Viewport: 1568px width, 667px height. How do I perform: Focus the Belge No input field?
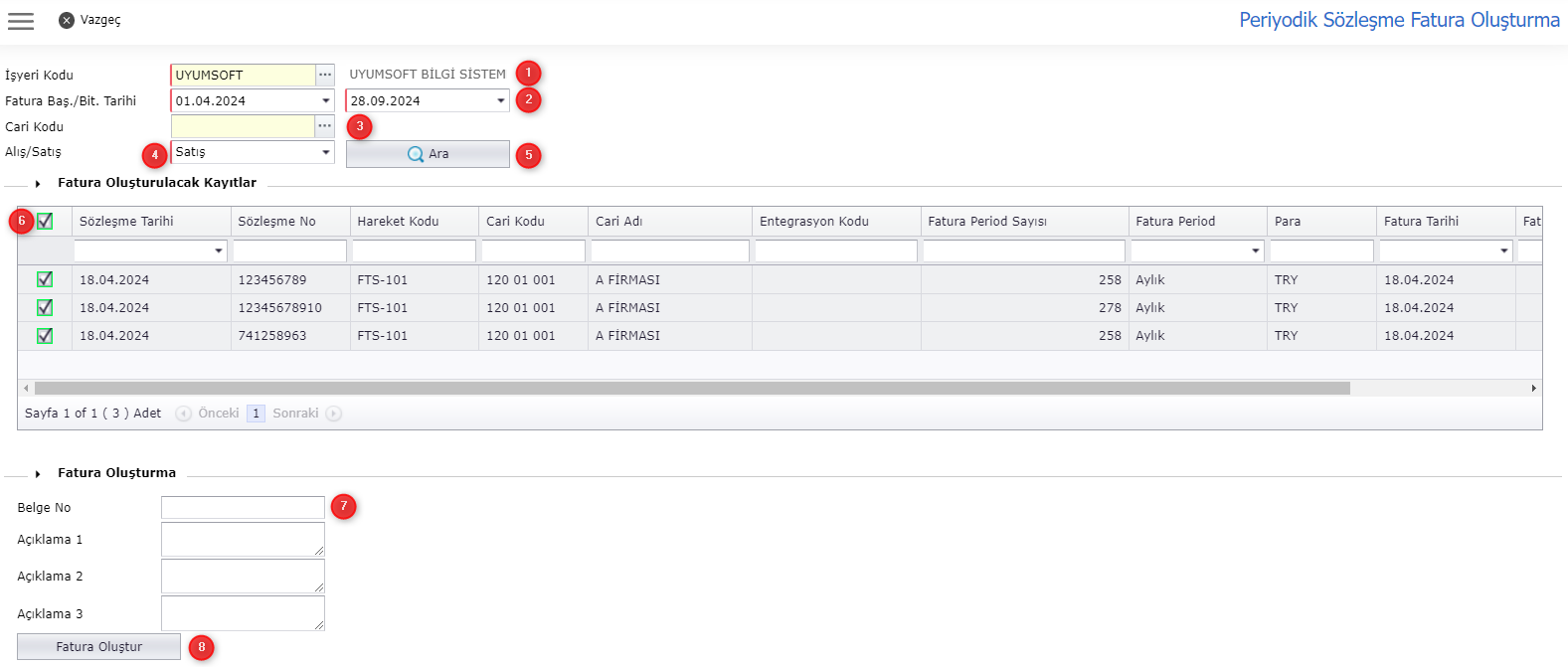[243, 507]
